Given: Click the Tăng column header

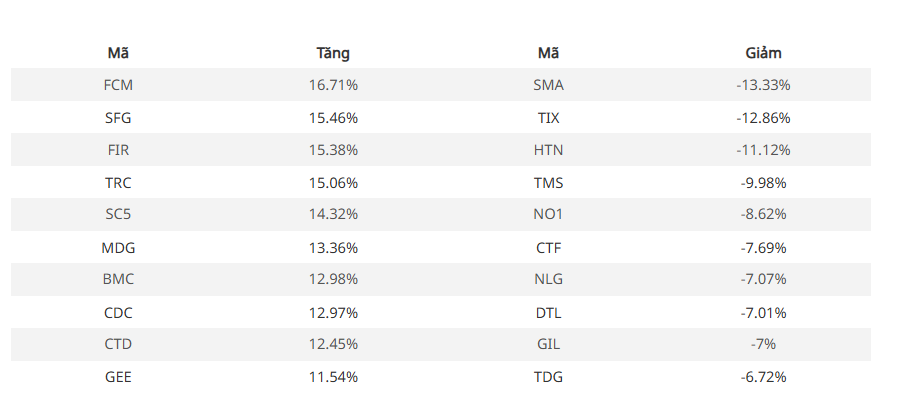Looking at the screenshot, I should 333,53.
